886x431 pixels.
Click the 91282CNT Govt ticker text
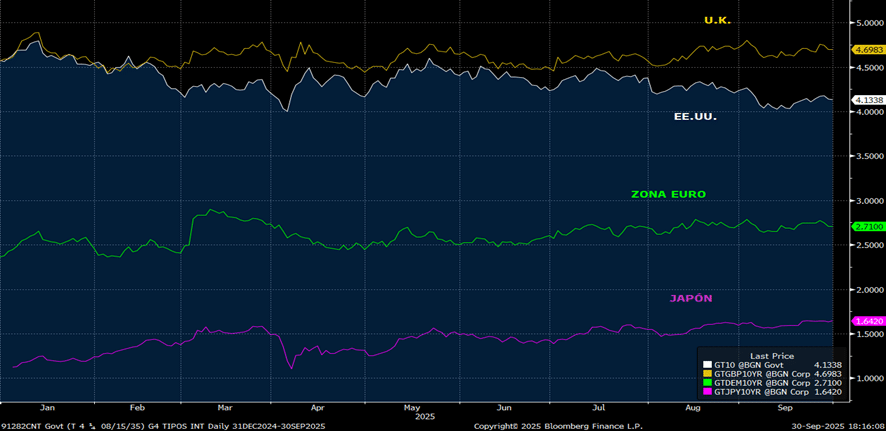click(x=30, y=424)
